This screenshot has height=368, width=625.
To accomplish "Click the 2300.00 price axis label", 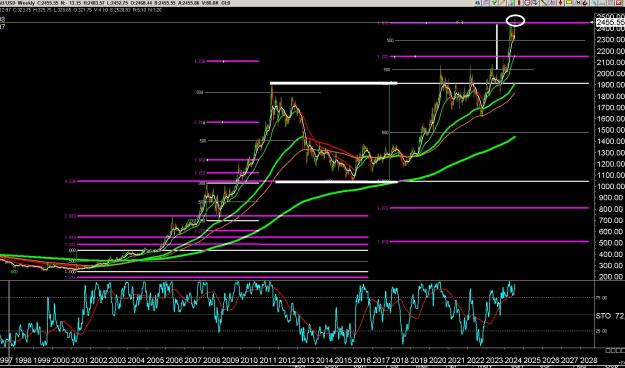I will [x=610, y=40].
